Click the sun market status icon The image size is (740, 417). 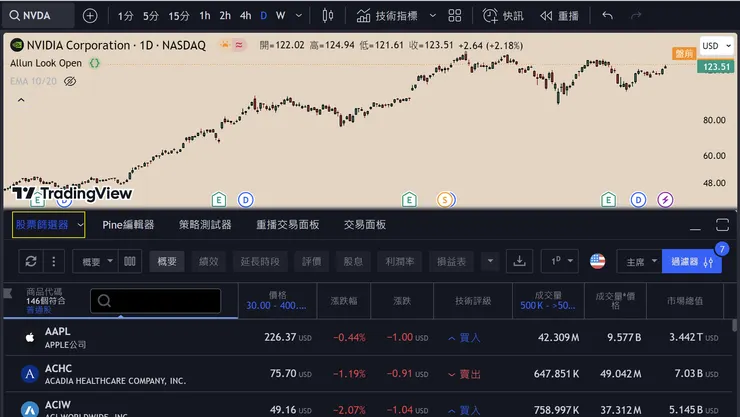click(x=225, y=45)
